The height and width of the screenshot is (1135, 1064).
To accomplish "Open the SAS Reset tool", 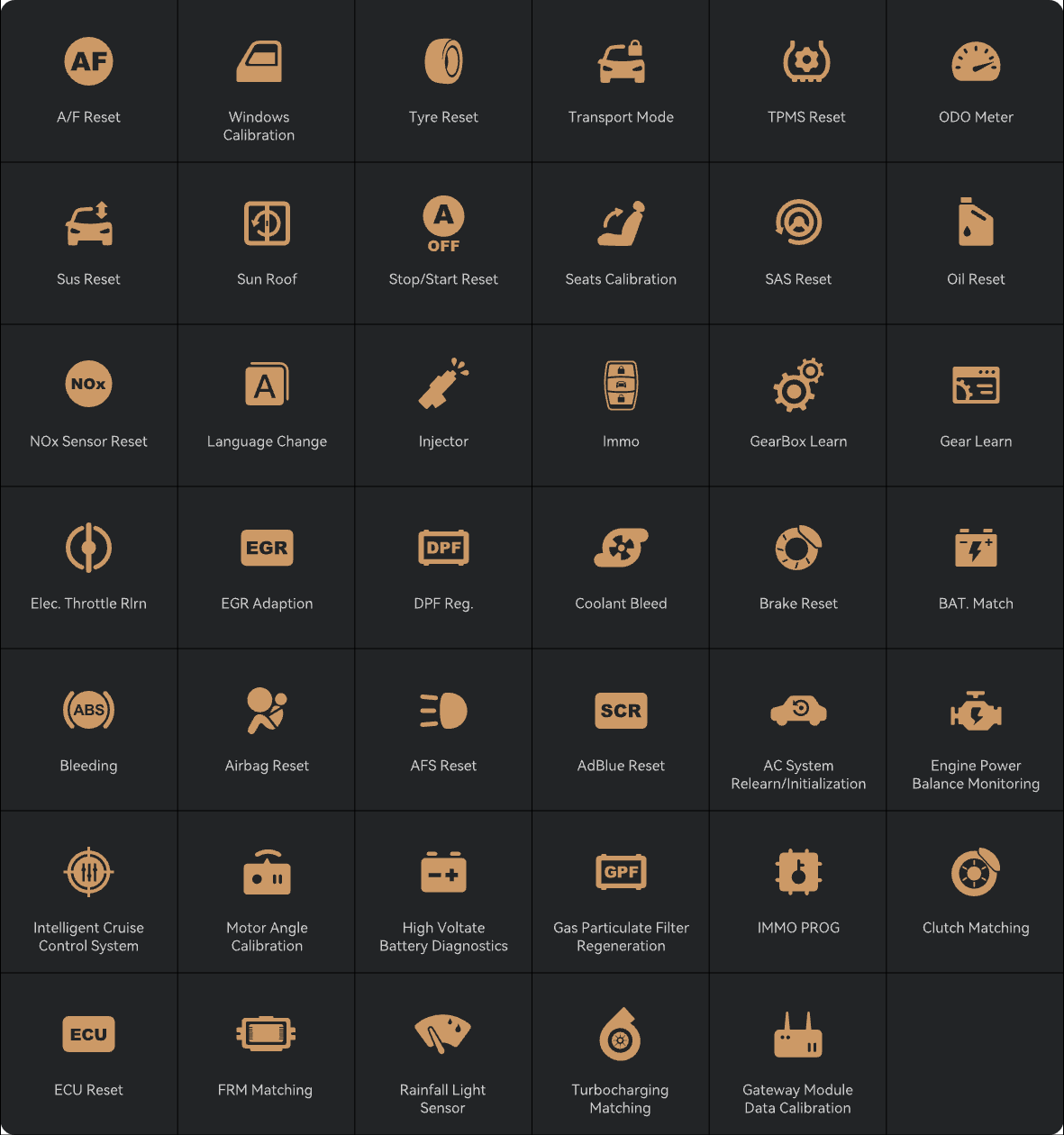I will click(797, 243).
